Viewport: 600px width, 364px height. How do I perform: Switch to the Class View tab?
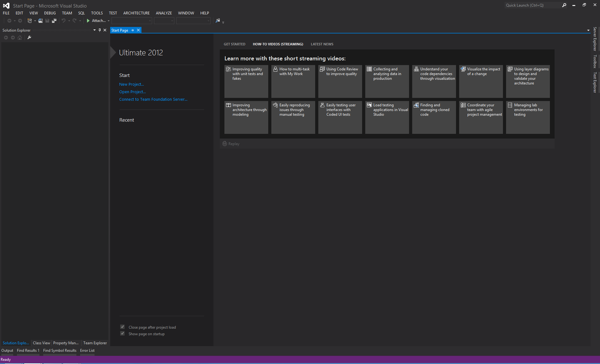click(x=41, y=343)
